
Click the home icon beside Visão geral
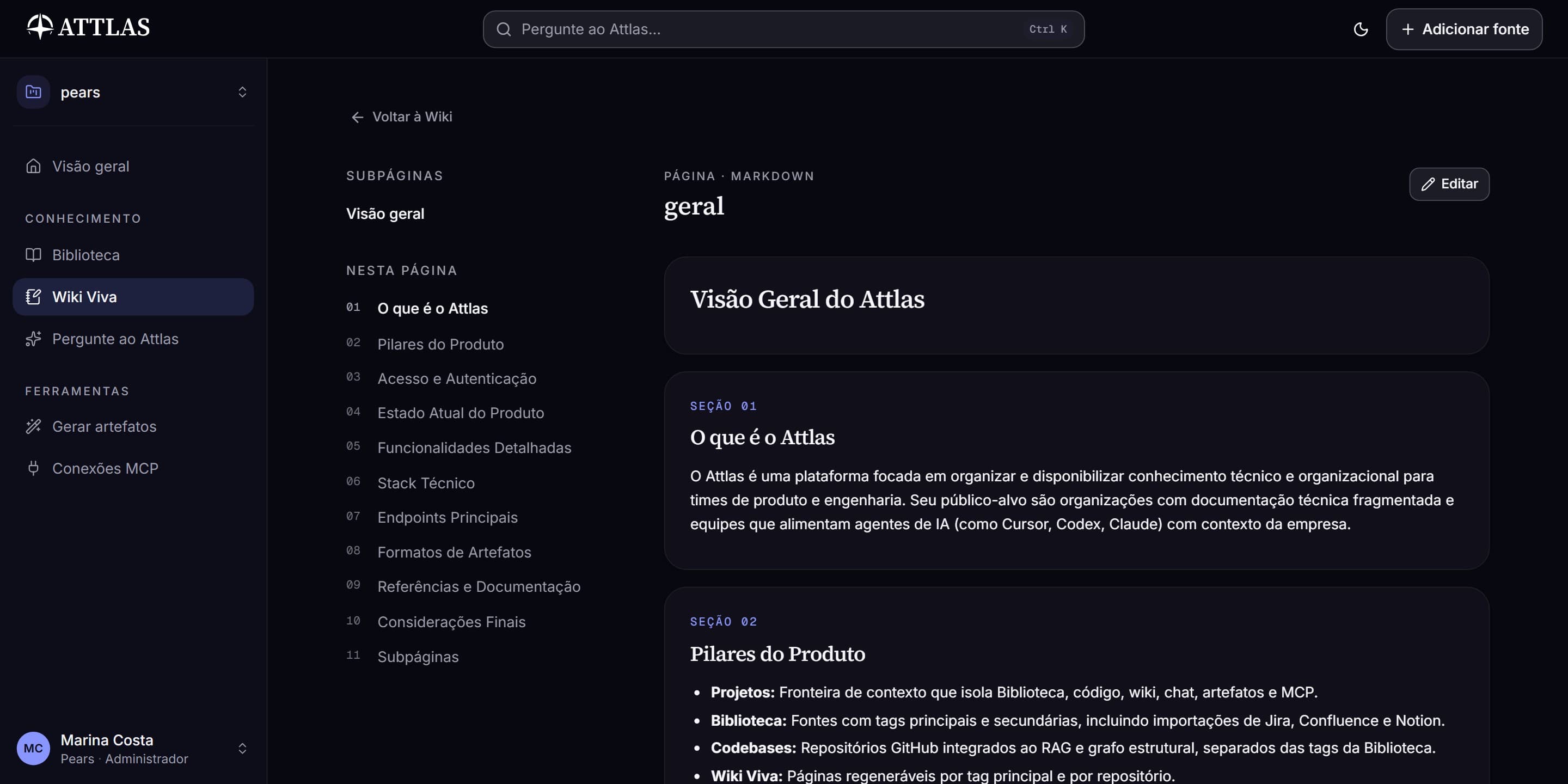click(33, 166)
